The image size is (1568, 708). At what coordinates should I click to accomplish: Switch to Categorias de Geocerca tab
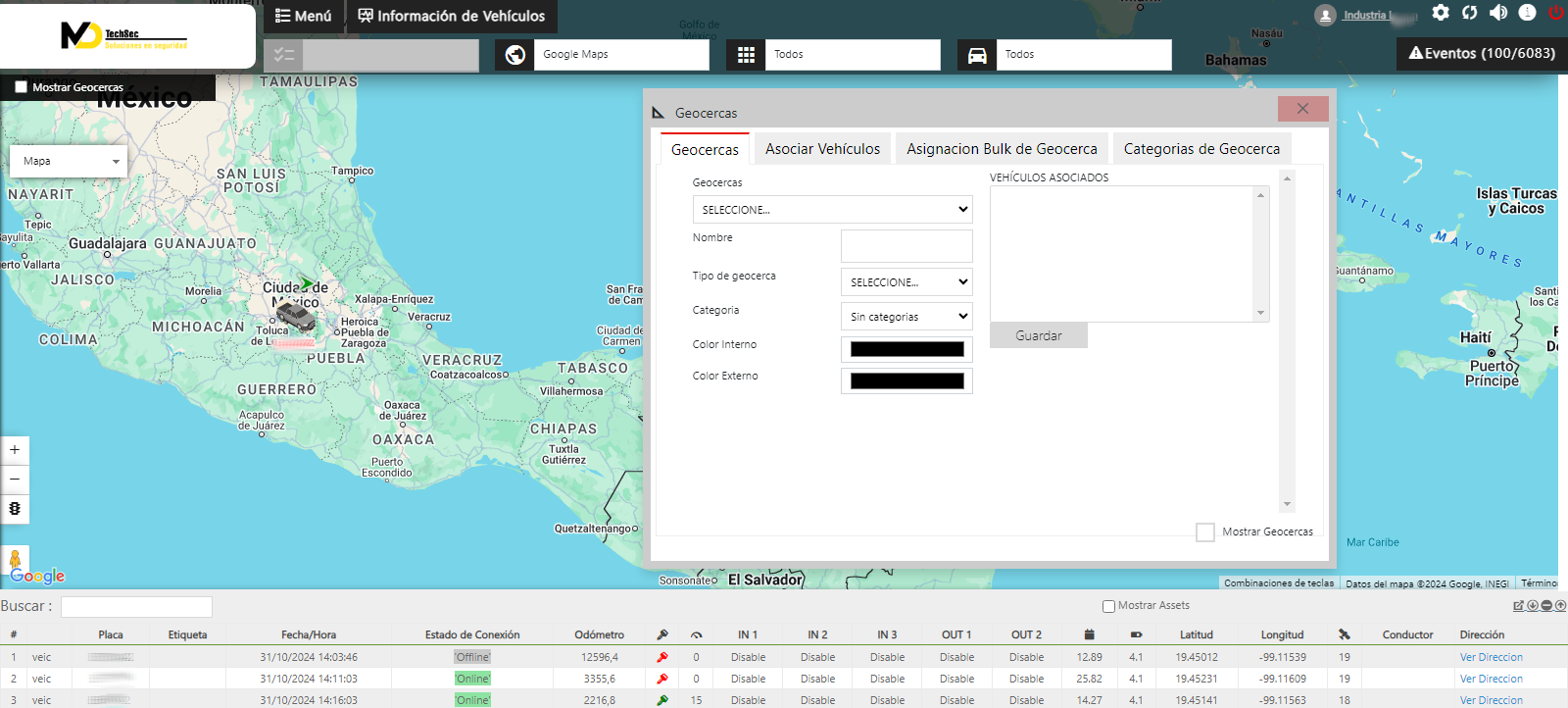1201,149
